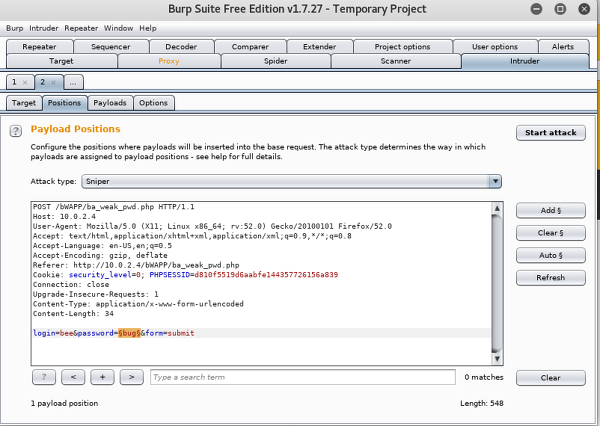This screenshot has width=600, height=426.
Task: Open a new Intruder tab via ellipsis
Action: (73, 82)
